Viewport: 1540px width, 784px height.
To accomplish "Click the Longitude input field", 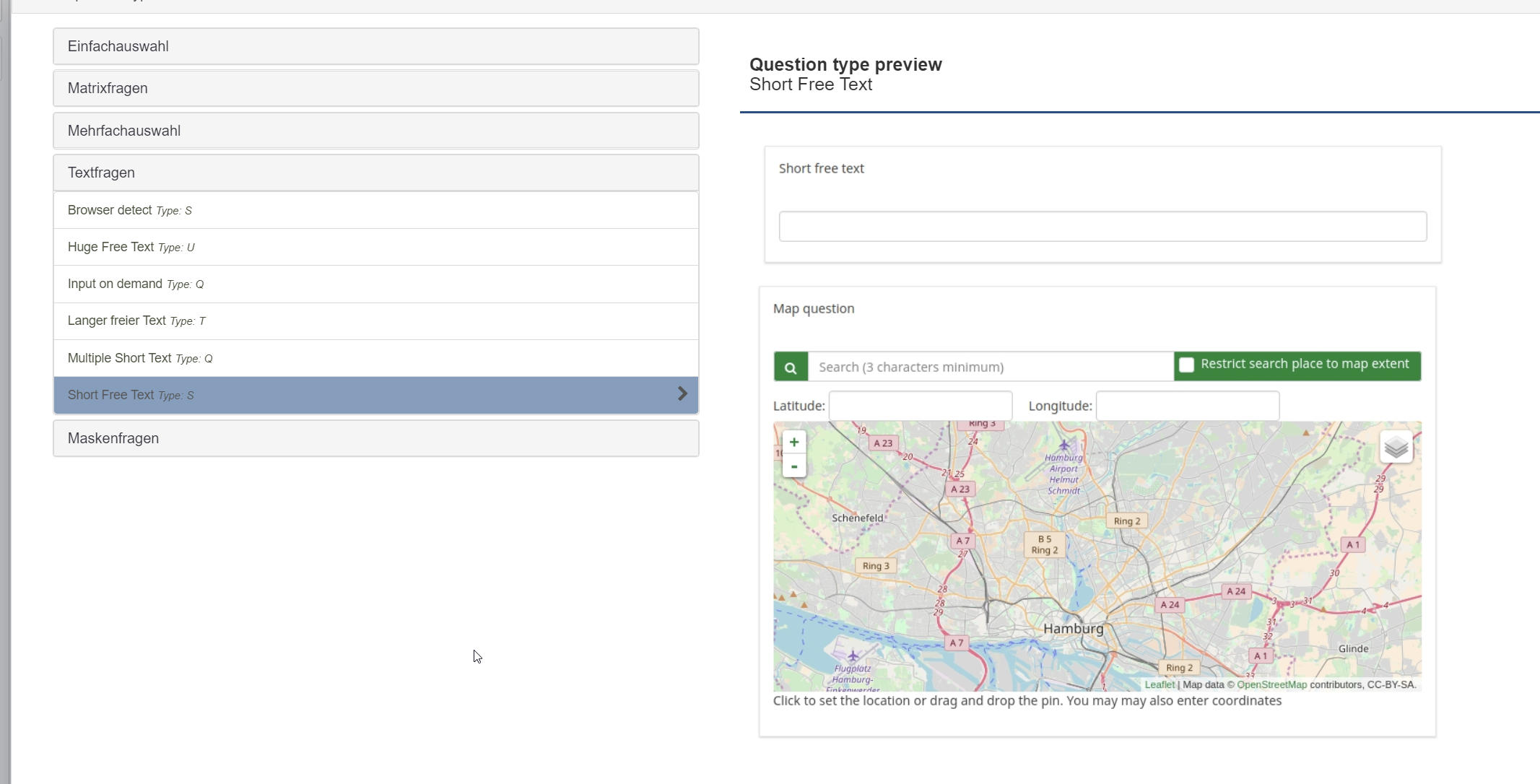I will click(1187, 406).
